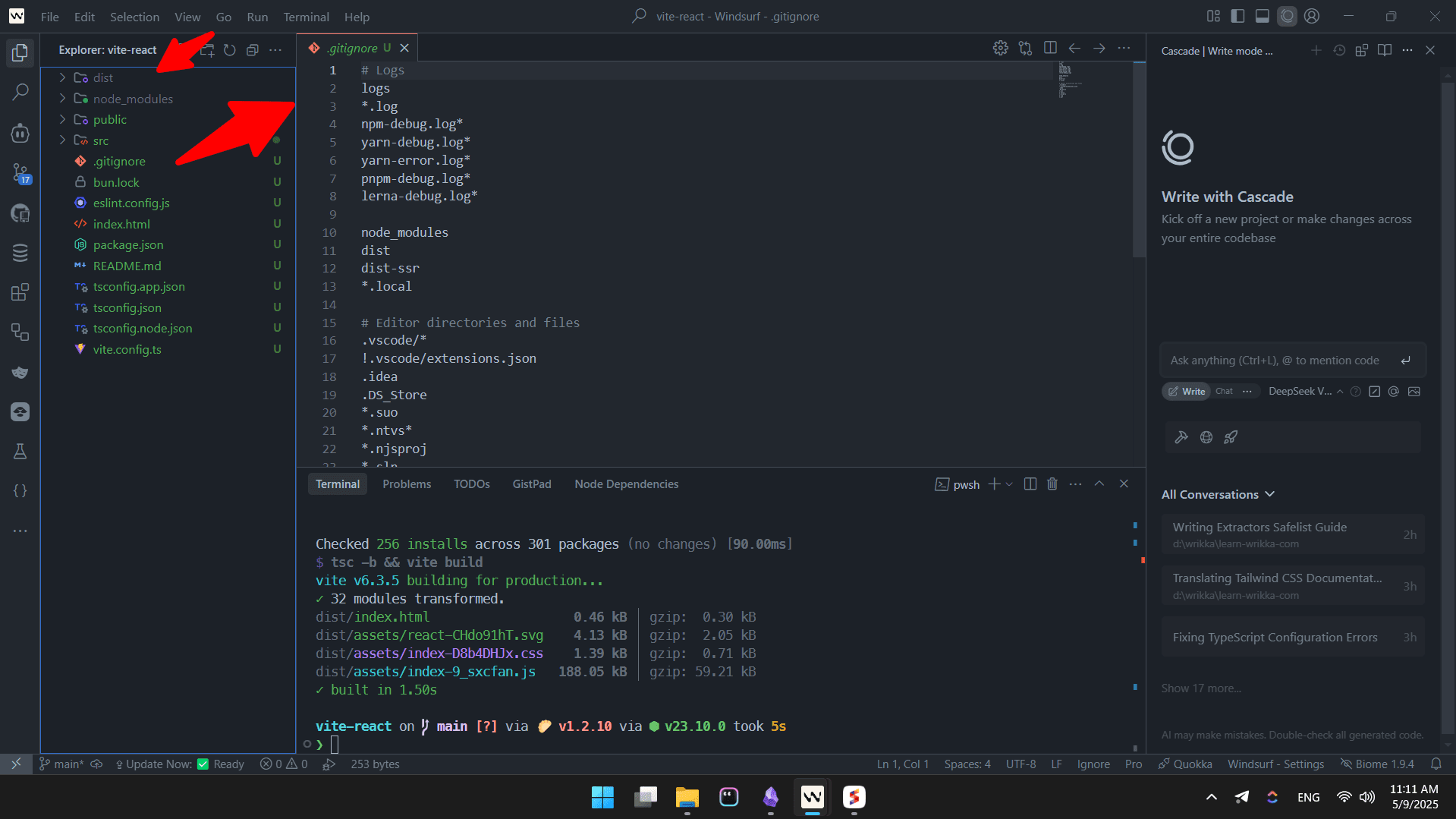Click the rocket deploy icon in Cascade

coord(1231,437)
